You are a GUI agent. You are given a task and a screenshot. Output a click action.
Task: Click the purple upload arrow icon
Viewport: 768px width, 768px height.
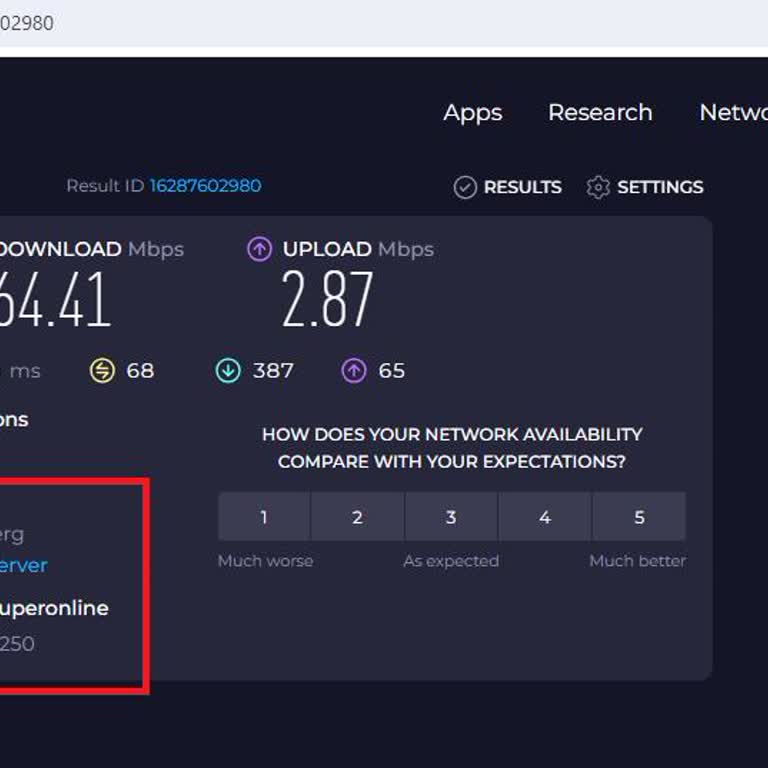point(260,249)
